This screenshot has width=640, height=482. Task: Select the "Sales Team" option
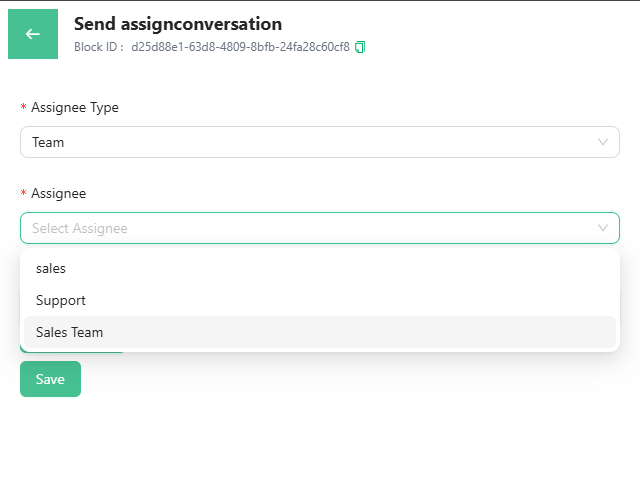coord(70,332)
